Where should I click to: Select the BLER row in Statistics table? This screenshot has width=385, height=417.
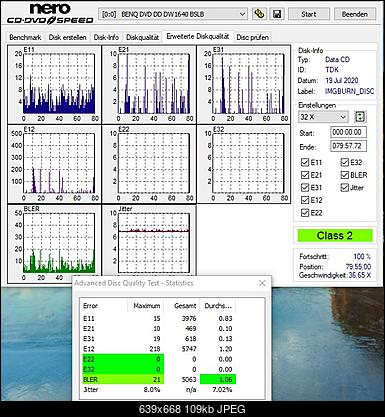point(158,379)
